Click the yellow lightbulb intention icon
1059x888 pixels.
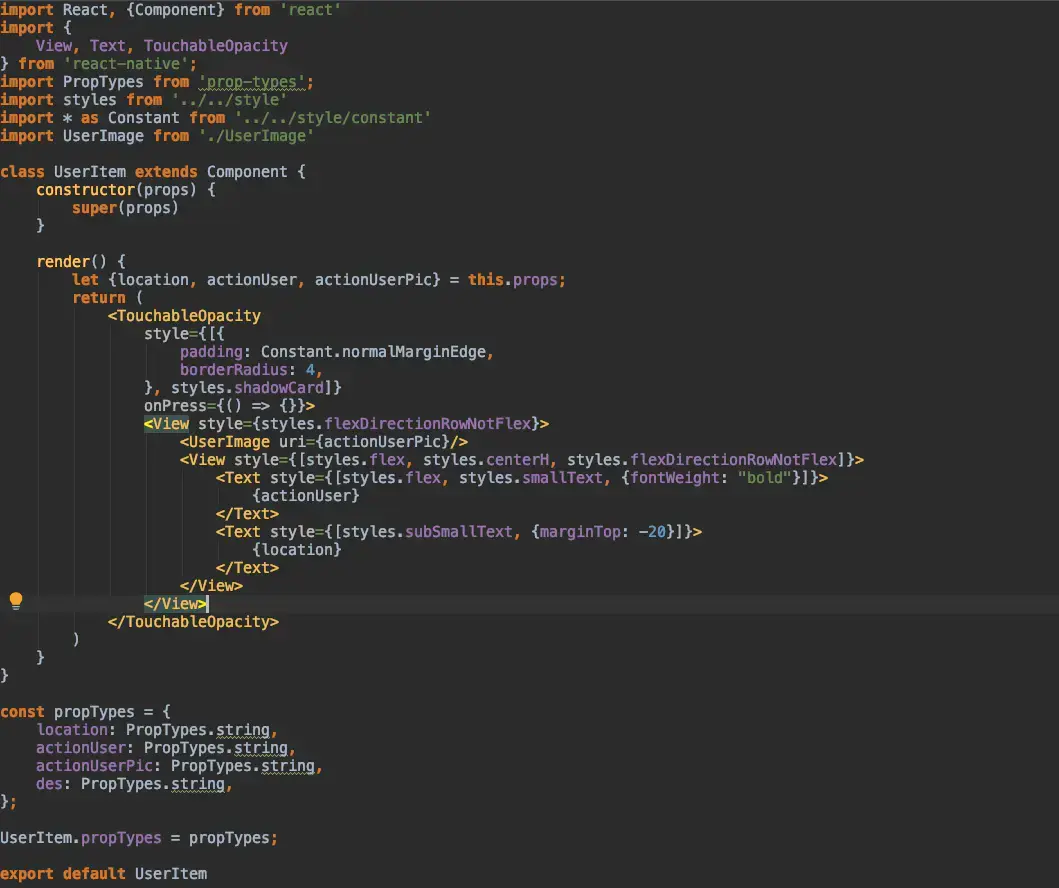(15, 600)
